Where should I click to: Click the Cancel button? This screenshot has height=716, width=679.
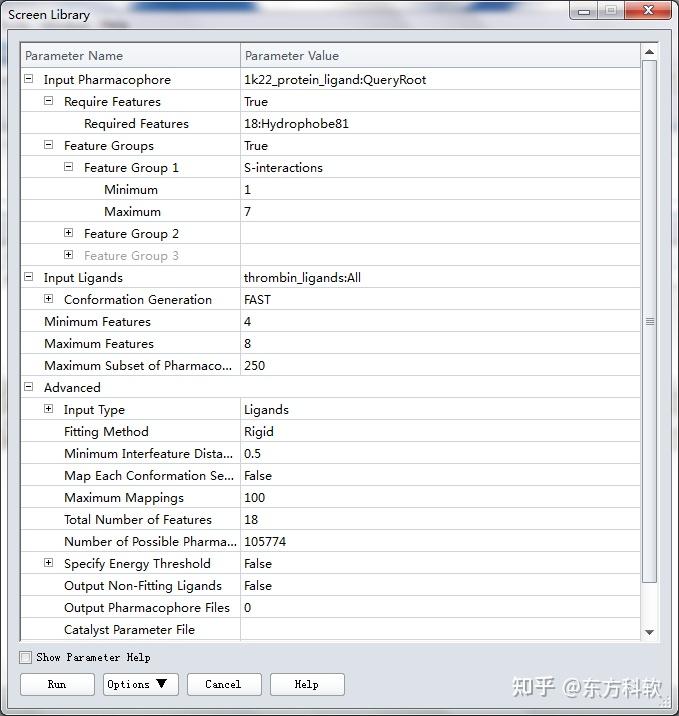pos(224,684)
